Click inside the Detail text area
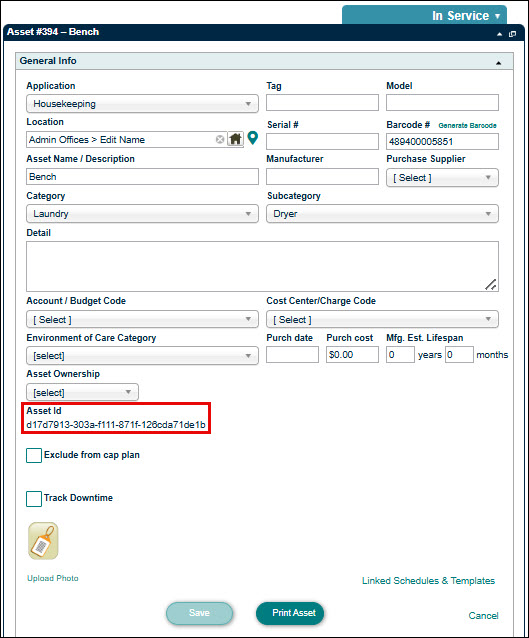 262,267
